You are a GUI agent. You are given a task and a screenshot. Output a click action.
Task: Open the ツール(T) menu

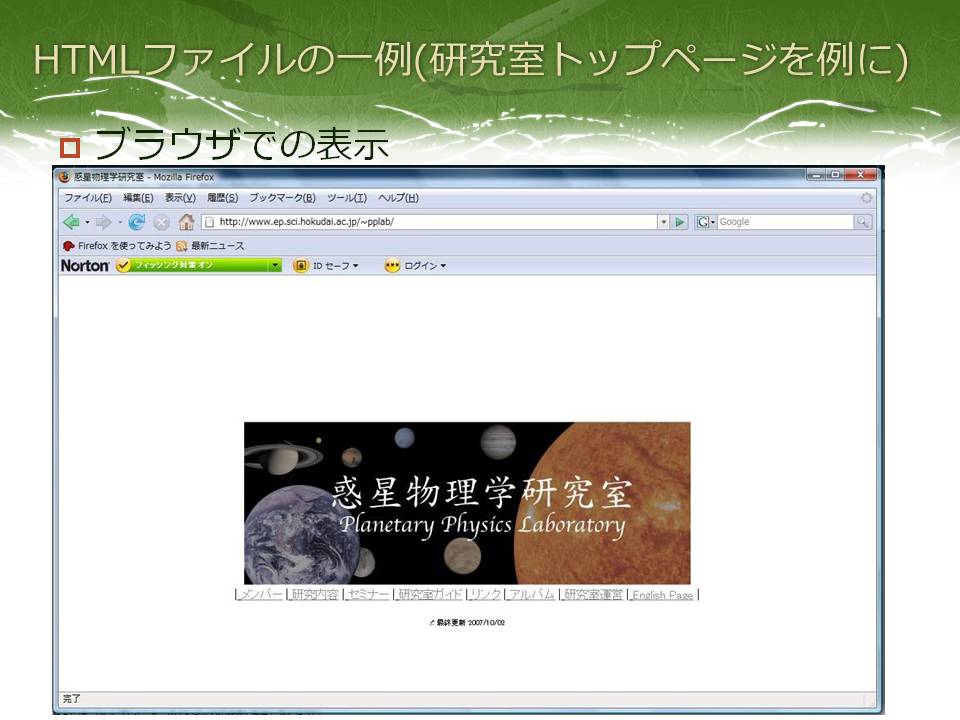[x=347, y=198]
